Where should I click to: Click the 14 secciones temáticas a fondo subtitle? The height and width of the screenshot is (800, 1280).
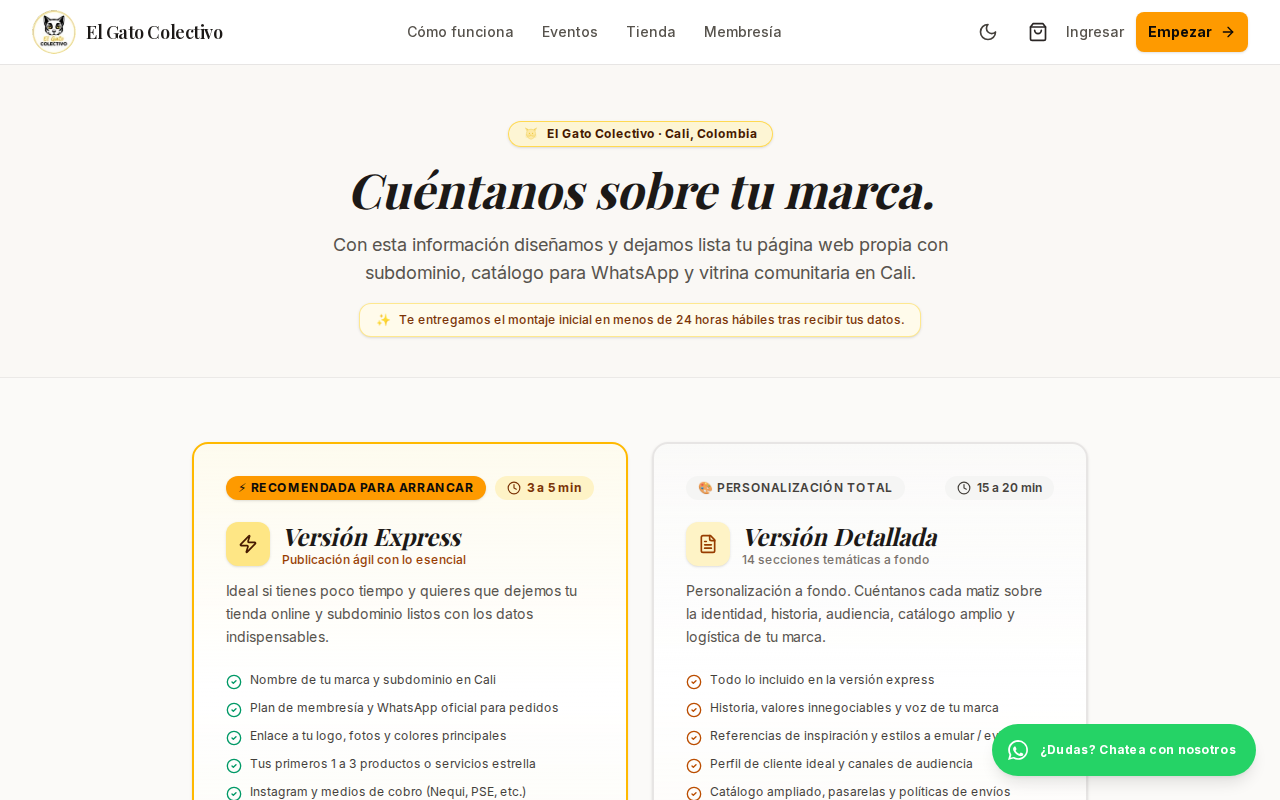pyautogui.click(x=836, y=560)
